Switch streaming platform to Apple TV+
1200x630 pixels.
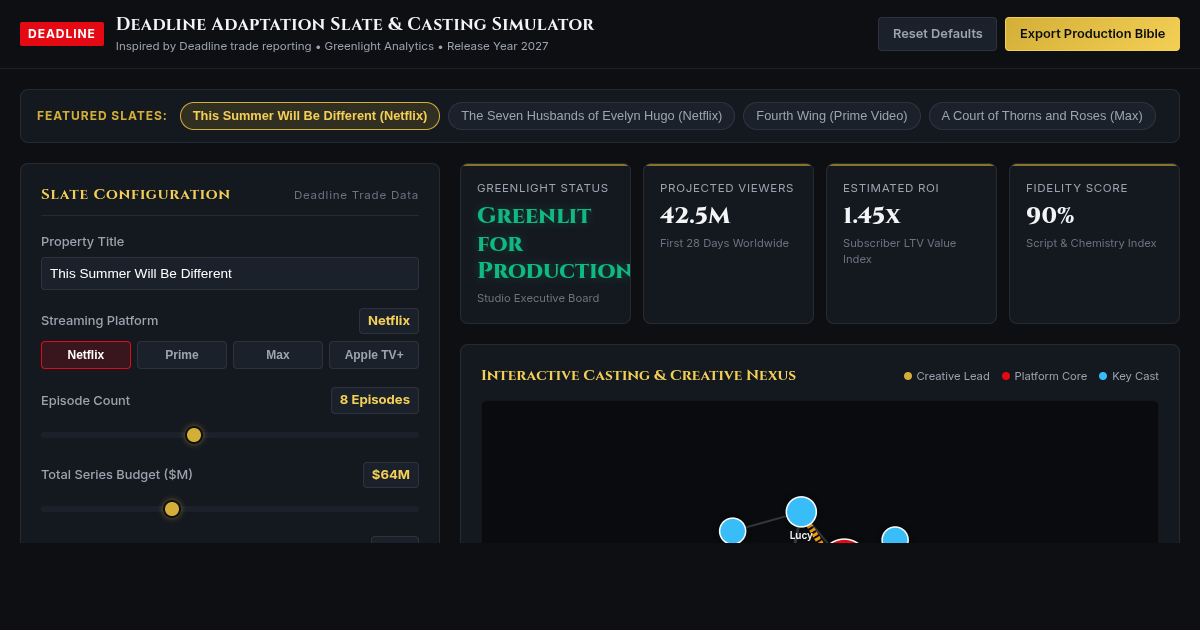374,355
